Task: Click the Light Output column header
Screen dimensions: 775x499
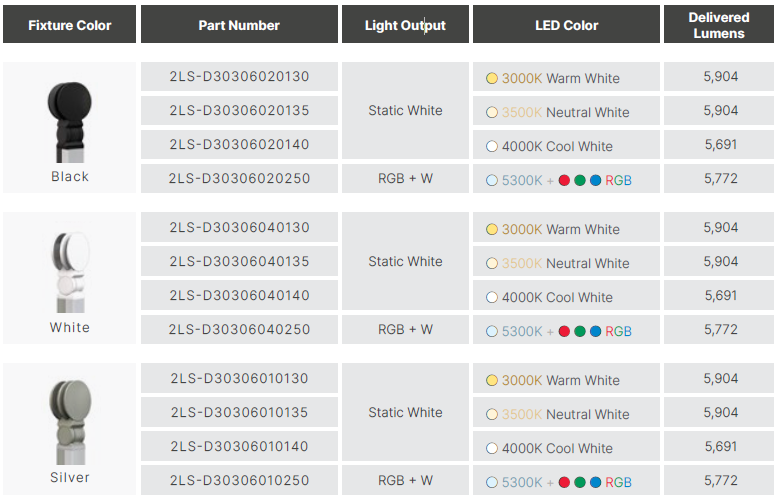Action: [405, 25]
